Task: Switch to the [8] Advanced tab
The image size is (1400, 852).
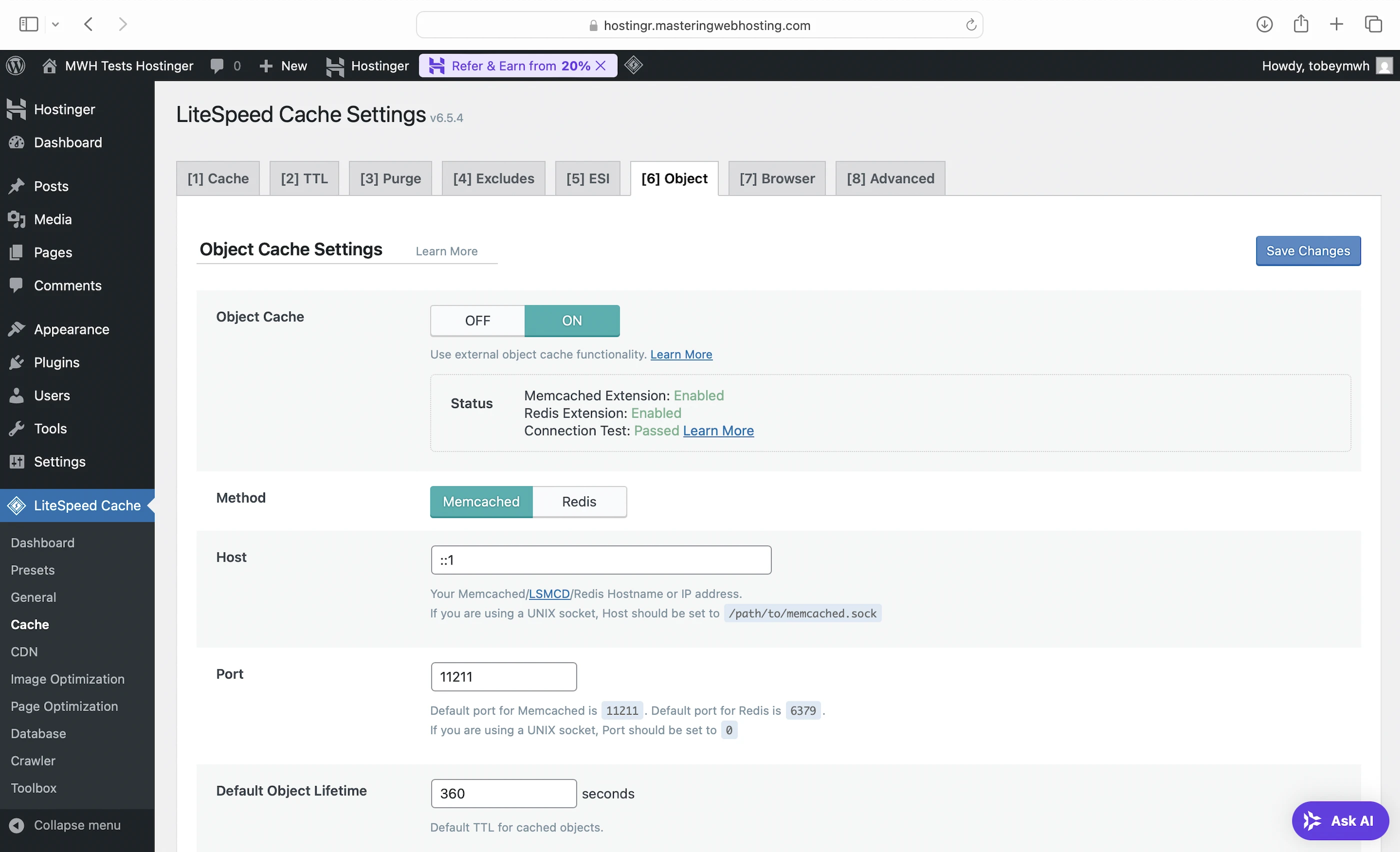Action: point(890,178)
